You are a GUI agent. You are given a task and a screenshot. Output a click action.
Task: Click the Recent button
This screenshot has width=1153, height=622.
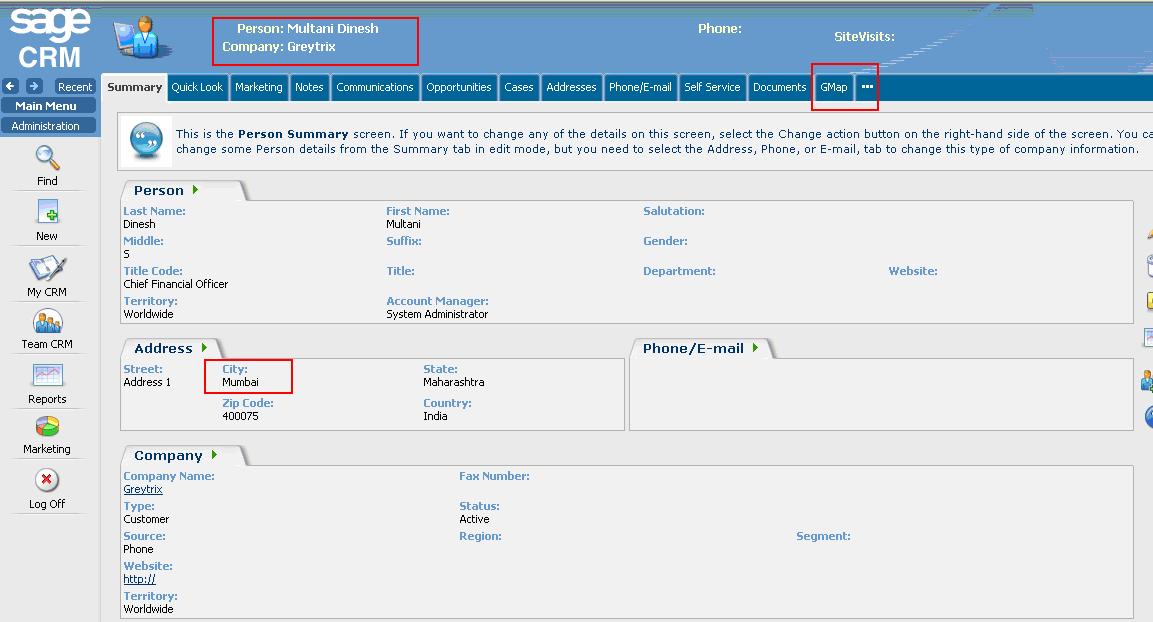(x=75, y=87)
